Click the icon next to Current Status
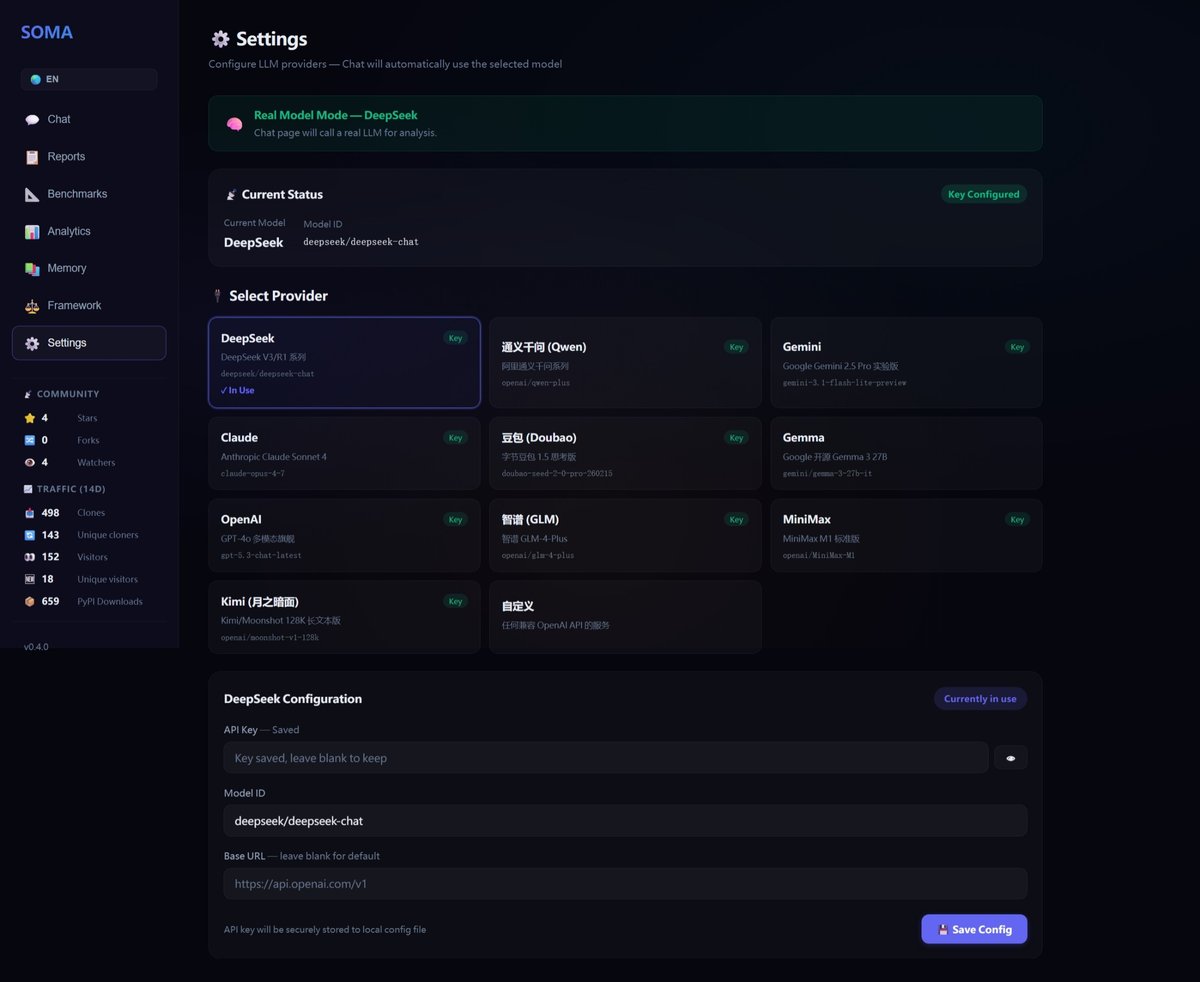The image size is (1200, 982). coord(231,194)
